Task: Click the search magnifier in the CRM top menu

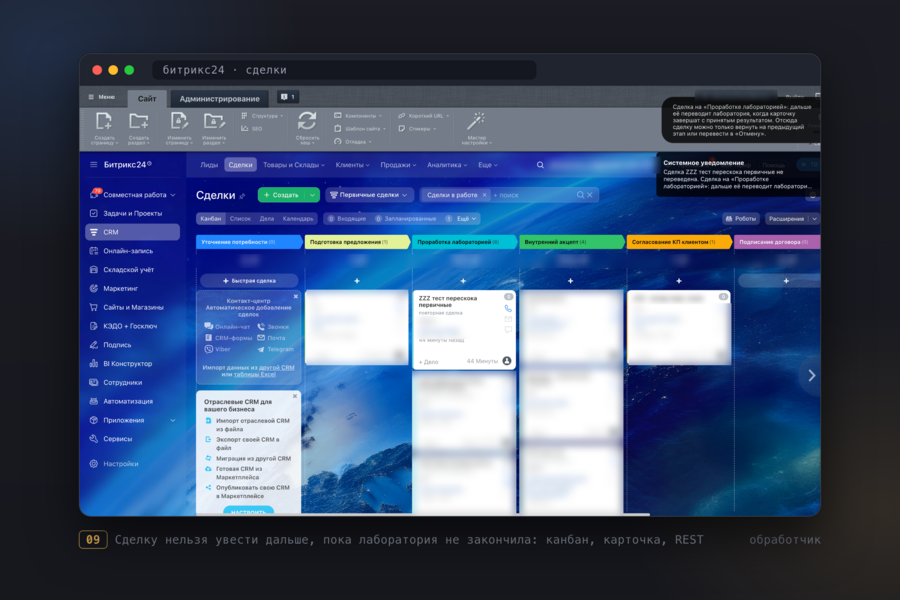Action: (x=540, y=165)
